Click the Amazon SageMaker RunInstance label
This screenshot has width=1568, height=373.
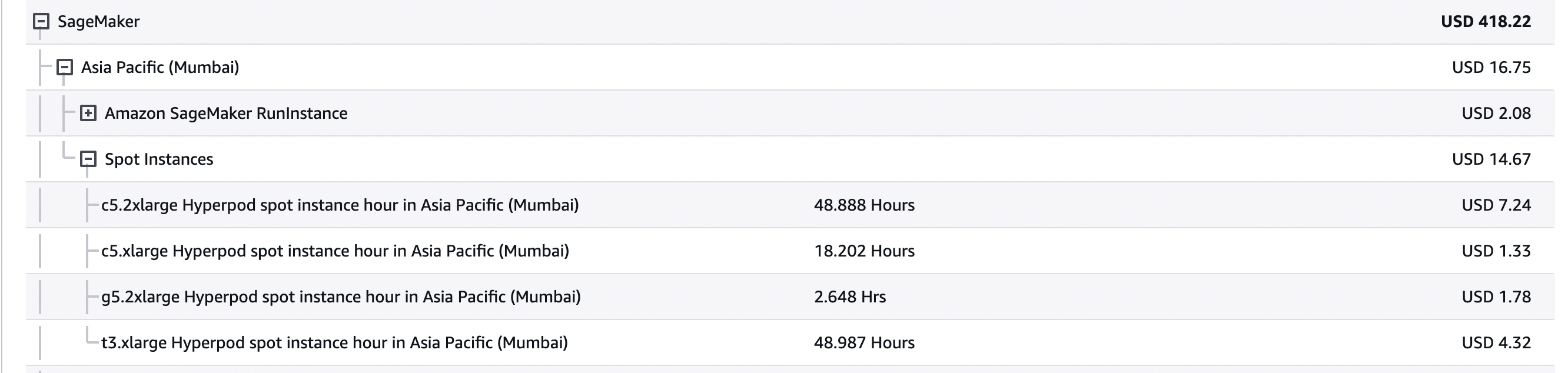226,113
